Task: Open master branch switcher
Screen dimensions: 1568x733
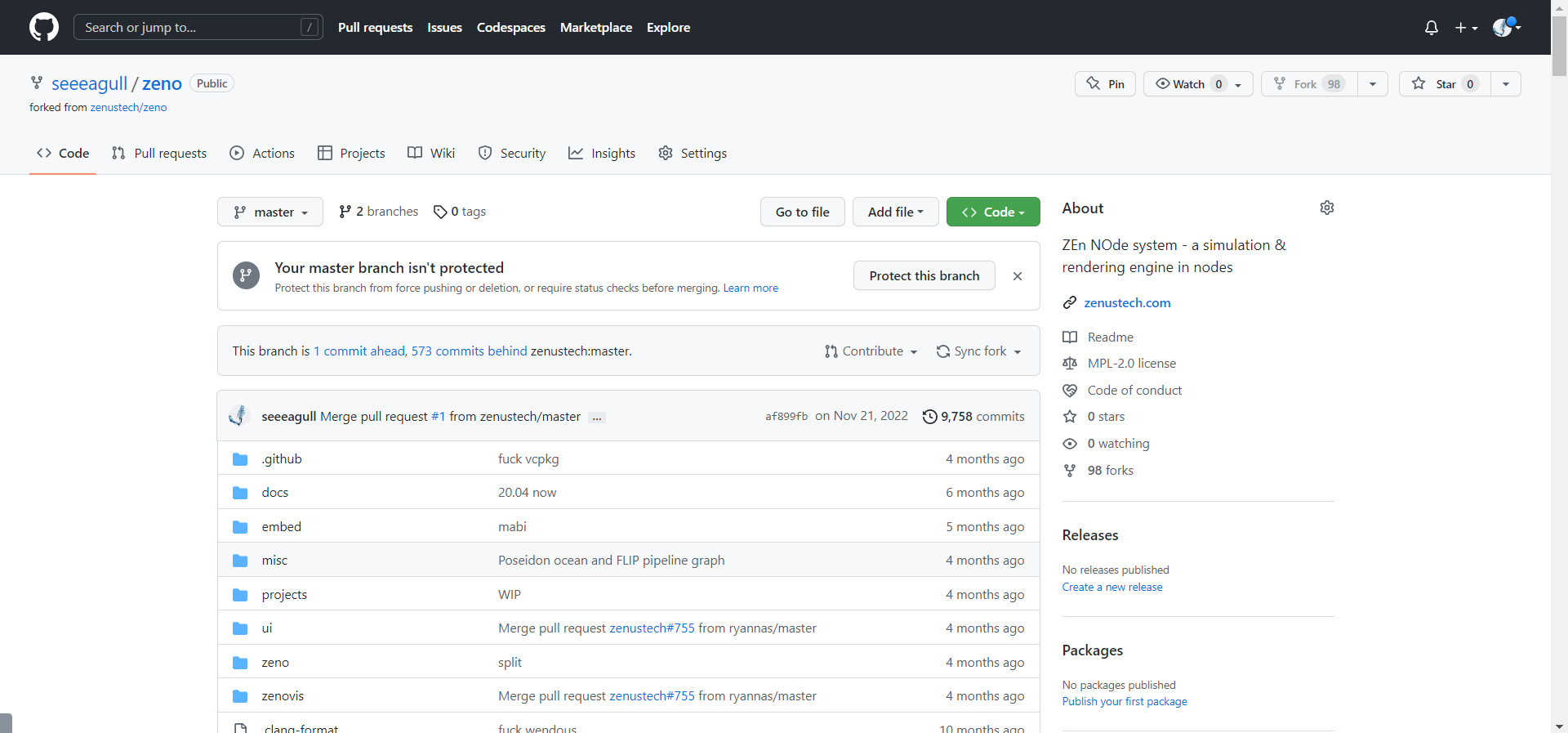Action: click(x=270, y=212)
